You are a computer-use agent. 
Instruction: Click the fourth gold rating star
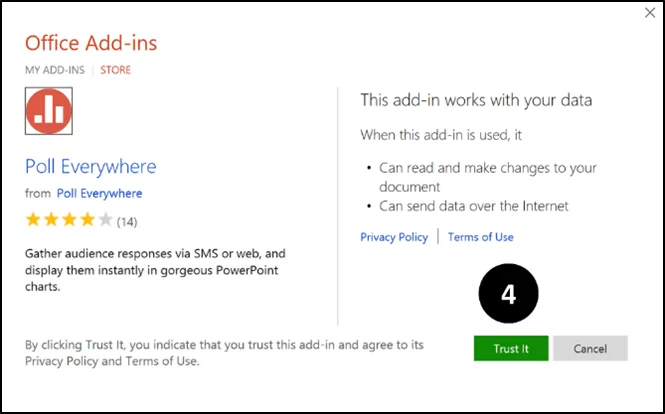click(x=88, y=220)
